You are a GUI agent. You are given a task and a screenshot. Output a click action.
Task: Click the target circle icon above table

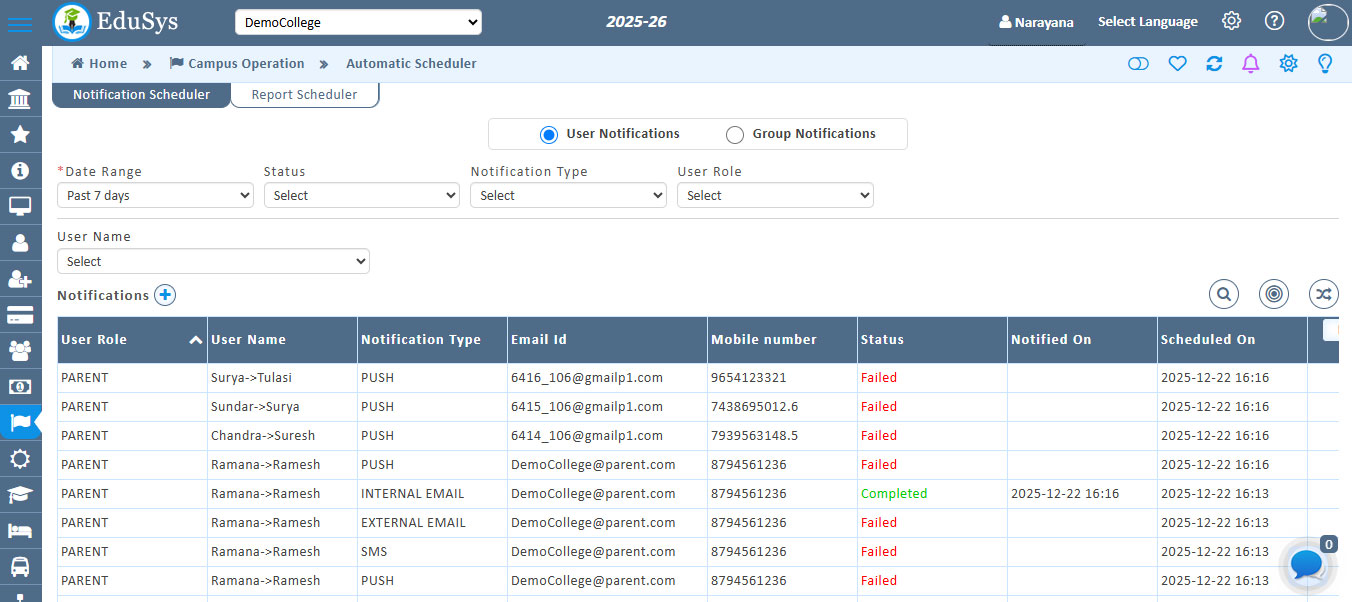tap(1273, 294)
